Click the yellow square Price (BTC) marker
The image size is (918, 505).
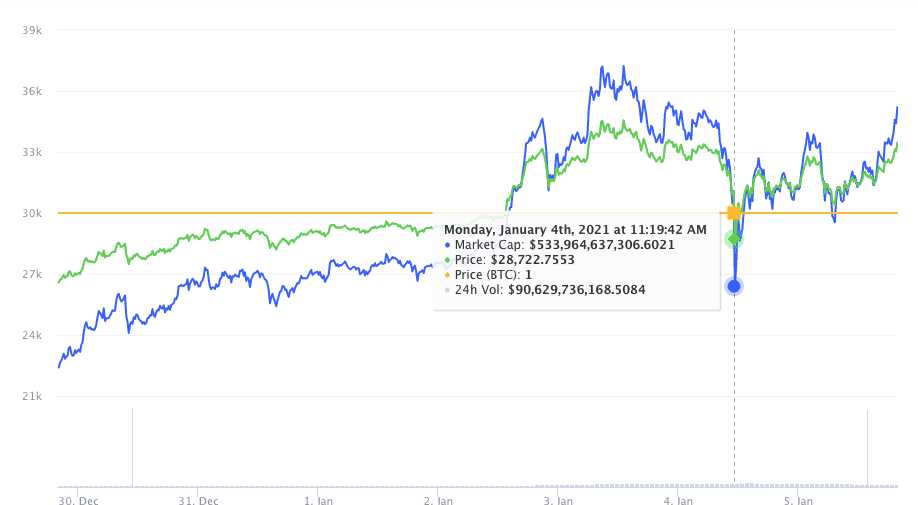(734, 213)
